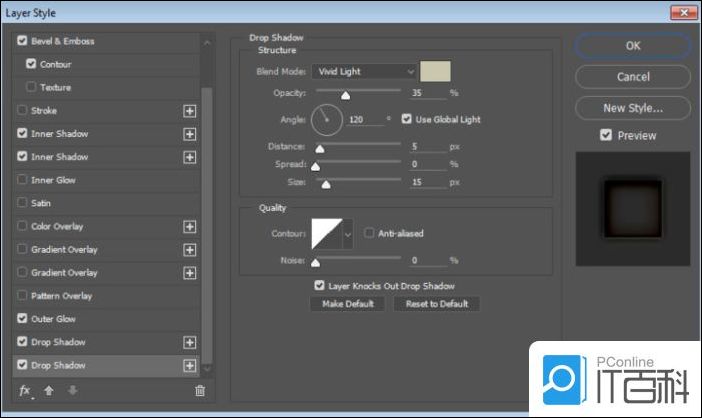702x418 pixels.
Task: Click Make Default button
Action: [347, 304]
